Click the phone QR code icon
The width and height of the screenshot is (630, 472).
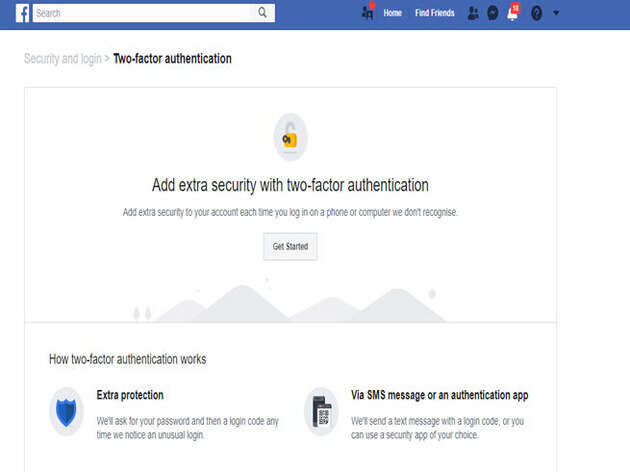321,412
